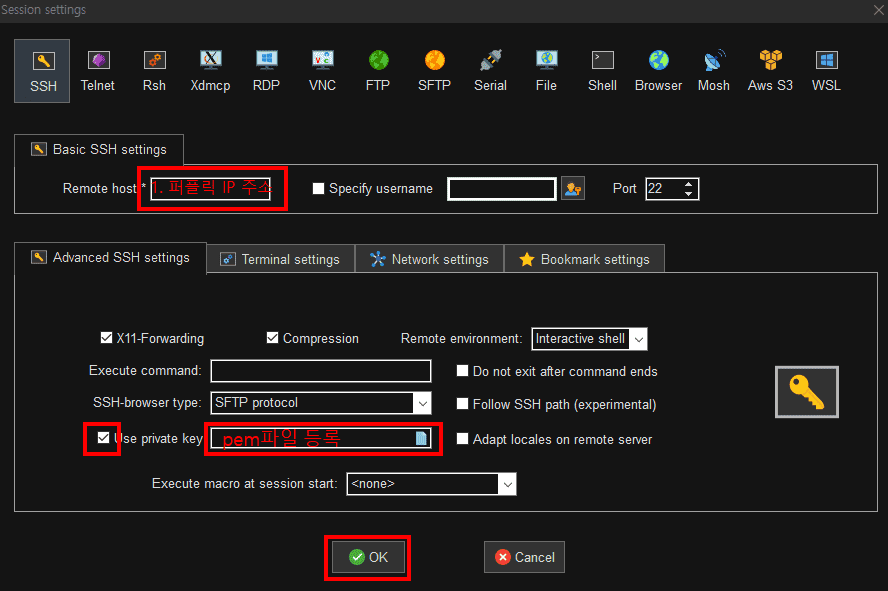Enable Adapt locales on remote server

click(462, 439)
